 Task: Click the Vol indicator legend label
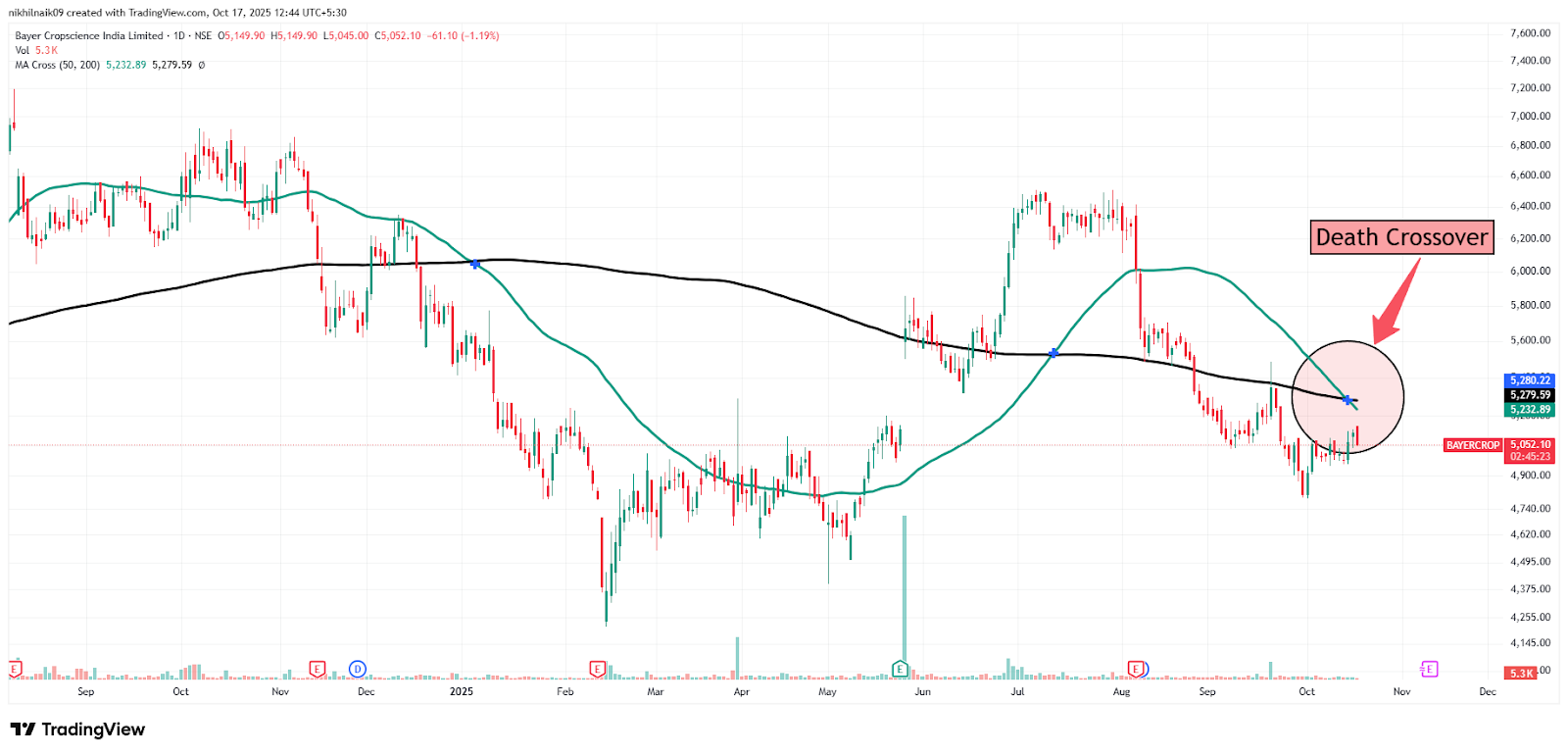coord(23,51)
